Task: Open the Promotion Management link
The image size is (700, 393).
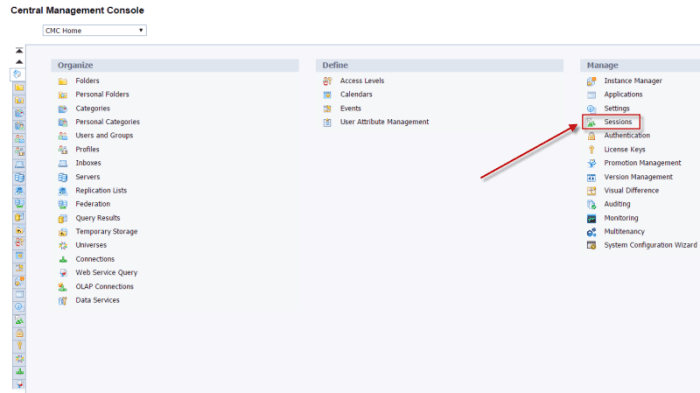Action: click(642, 163)
